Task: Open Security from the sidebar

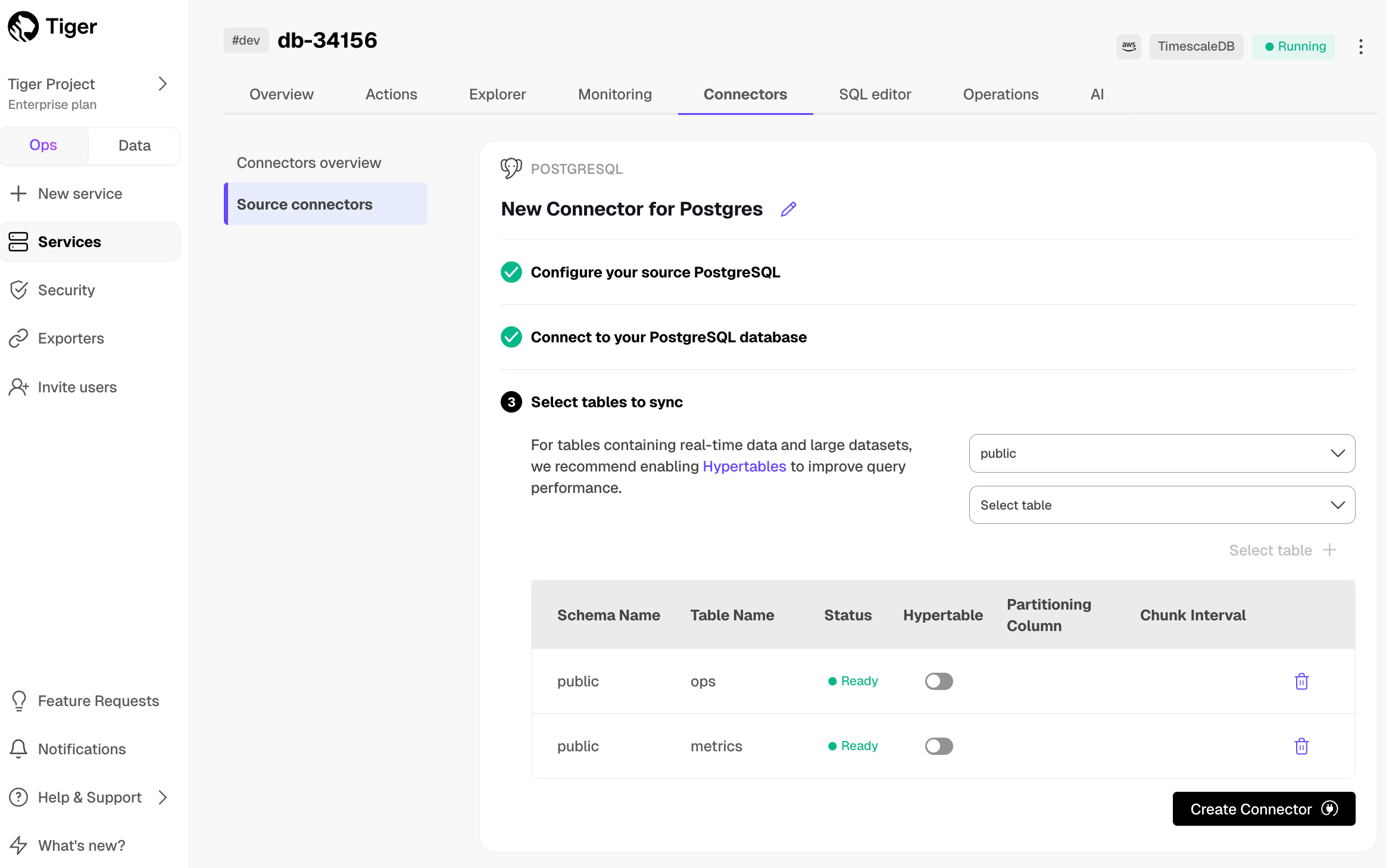Action: click(x=66, y=290)
